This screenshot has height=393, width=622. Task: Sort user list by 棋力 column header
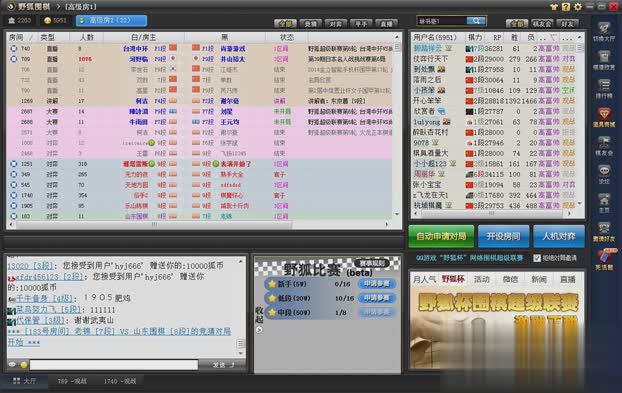(x=474, y=37)
